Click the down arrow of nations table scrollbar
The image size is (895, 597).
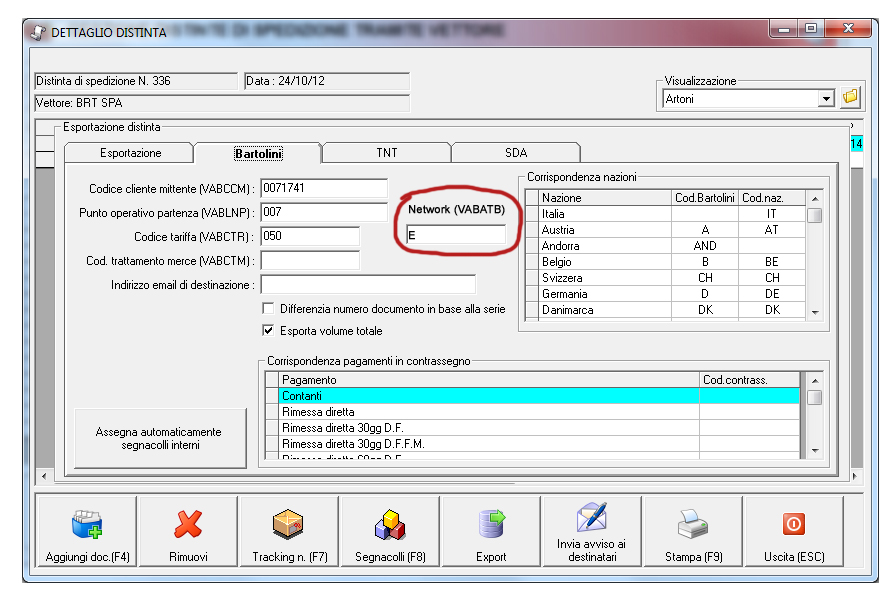(815, 312)
